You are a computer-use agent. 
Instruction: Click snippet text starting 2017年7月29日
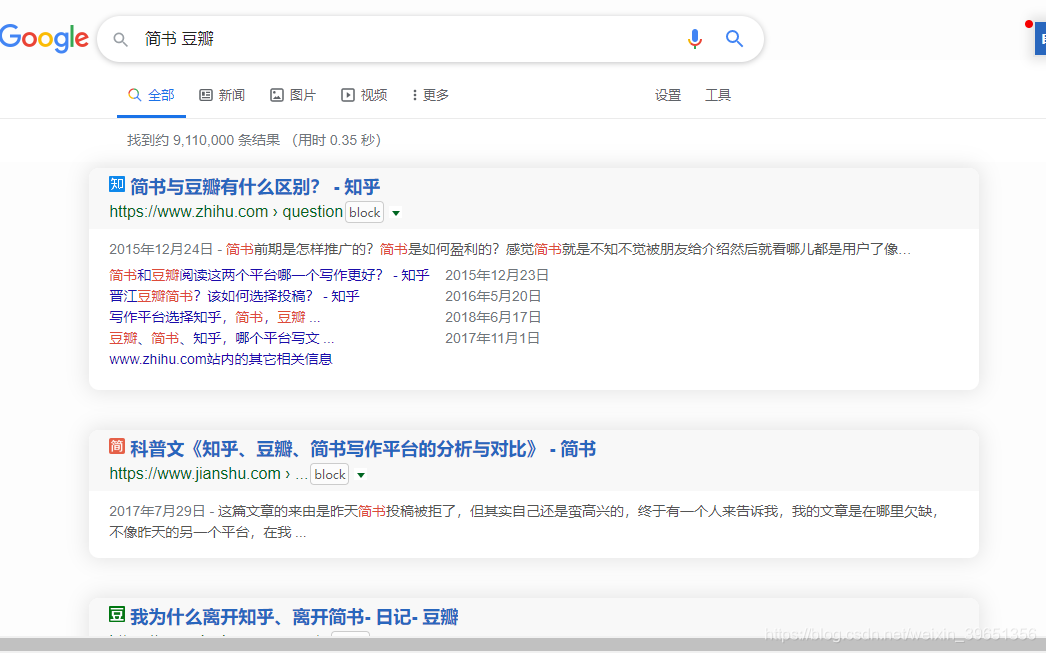[525, 522]
